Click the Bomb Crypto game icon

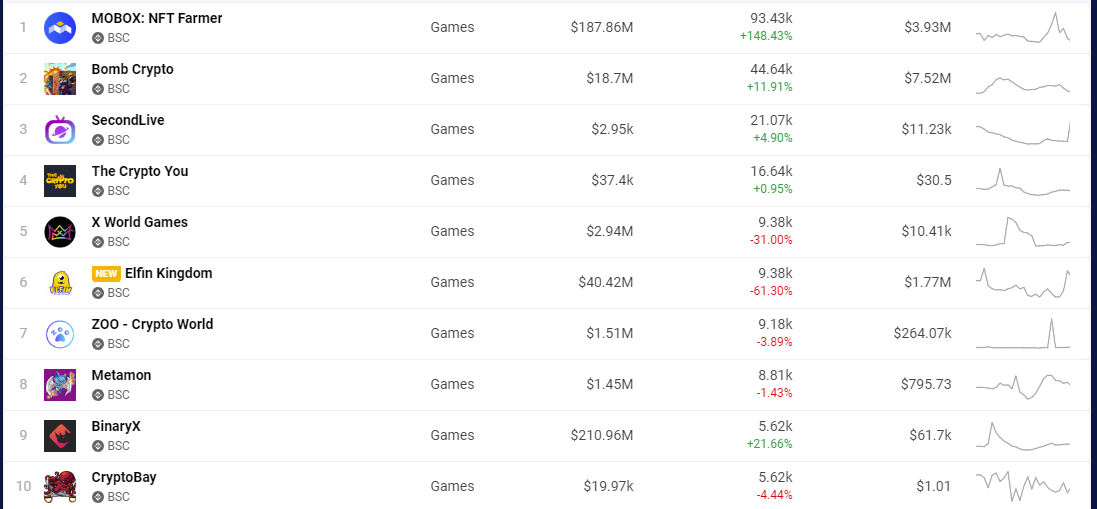coord(60,78)
